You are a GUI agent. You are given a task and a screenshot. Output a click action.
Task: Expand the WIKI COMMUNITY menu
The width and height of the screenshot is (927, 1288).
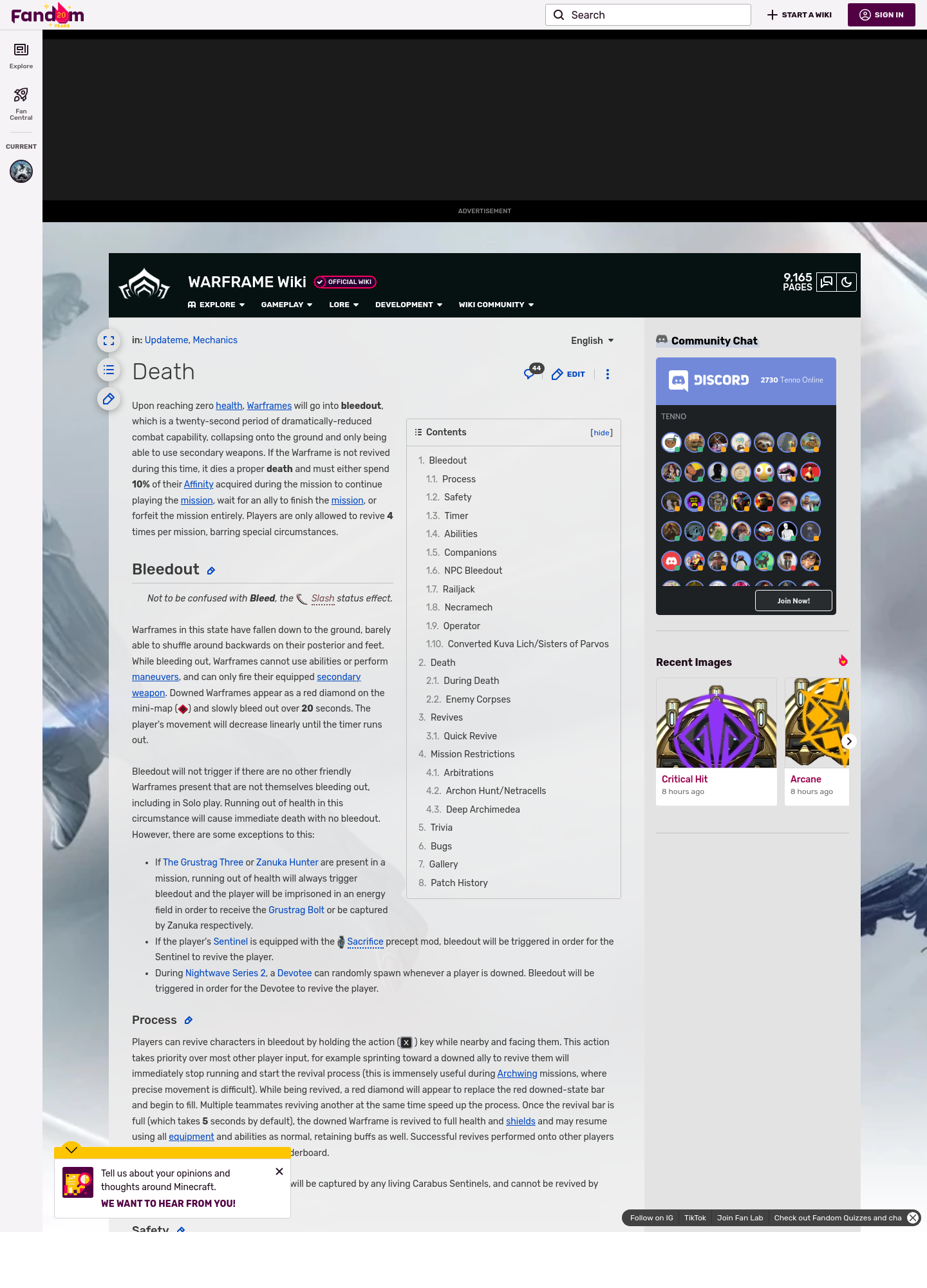(496, 305)
